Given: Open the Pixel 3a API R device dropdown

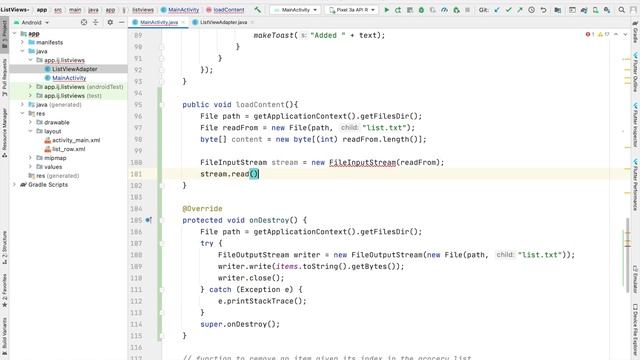Looking at the screenshot, I should click(352, 10).
